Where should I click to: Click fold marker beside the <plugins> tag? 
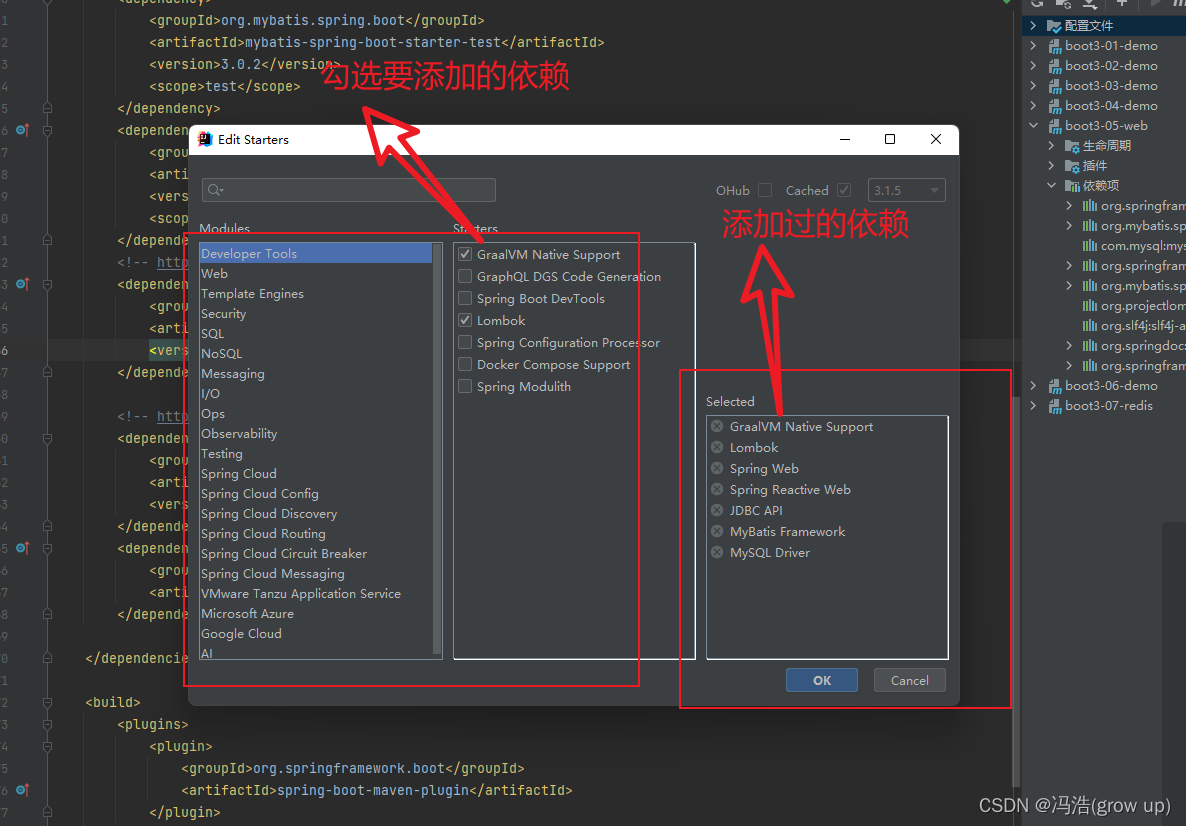[48, 725]
